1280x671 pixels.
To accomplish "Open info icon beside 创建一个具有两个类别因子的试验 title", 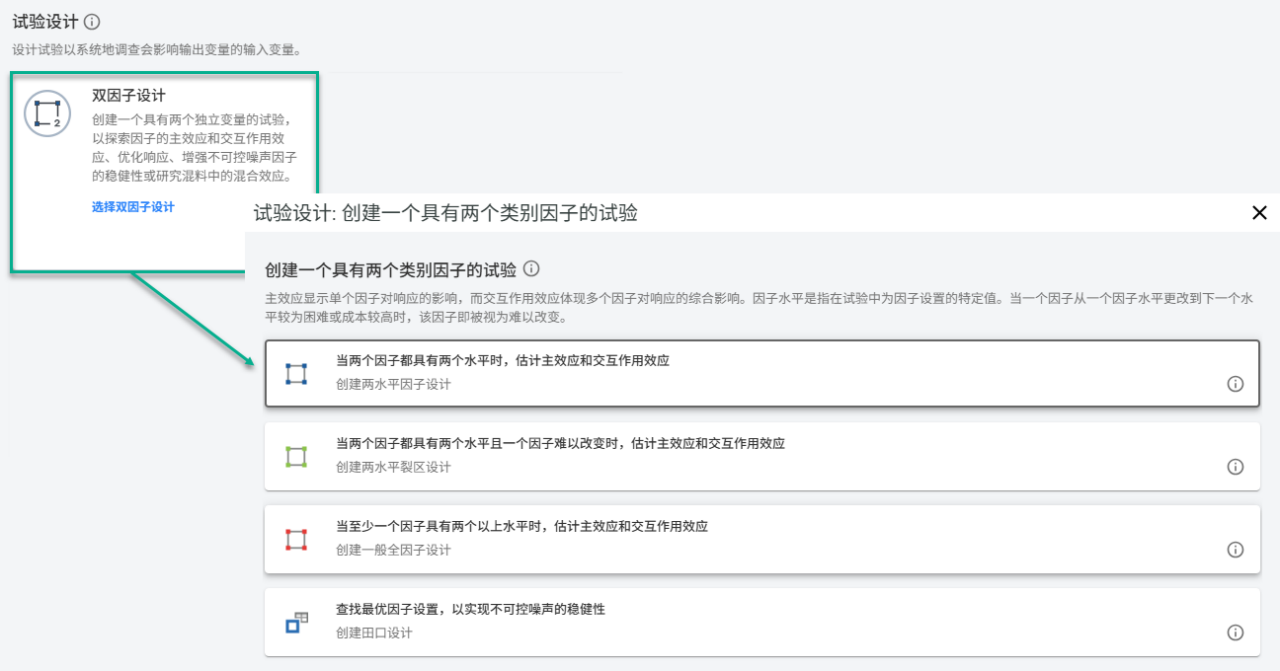I will (x=532, y=269).
